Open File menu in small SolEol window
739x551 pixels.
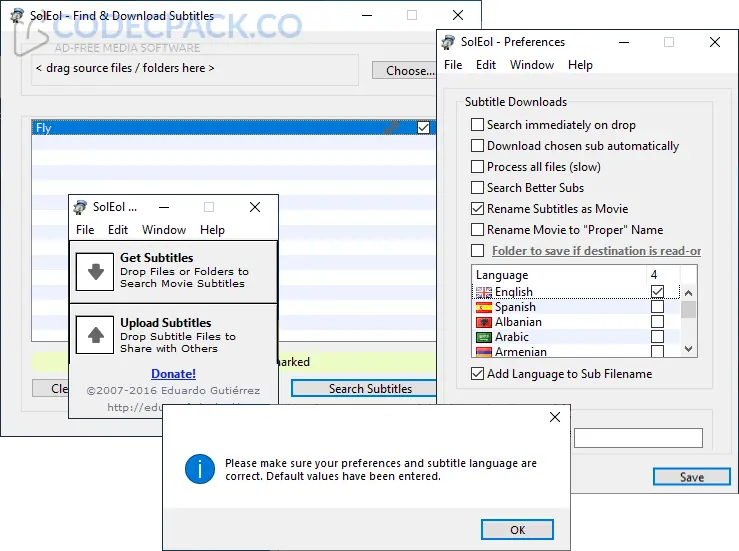coord(85,230)
